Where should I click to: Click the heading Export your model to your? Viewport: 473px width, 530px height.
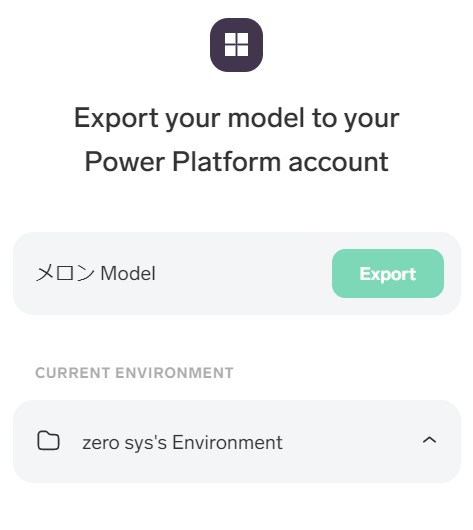(x=237, y=118)
